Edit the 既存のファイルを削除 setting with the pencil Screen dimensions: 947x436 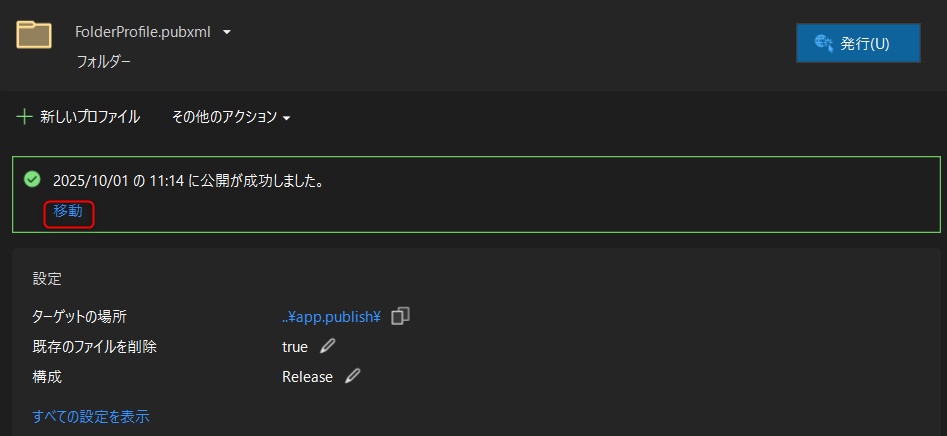[328, 347]
